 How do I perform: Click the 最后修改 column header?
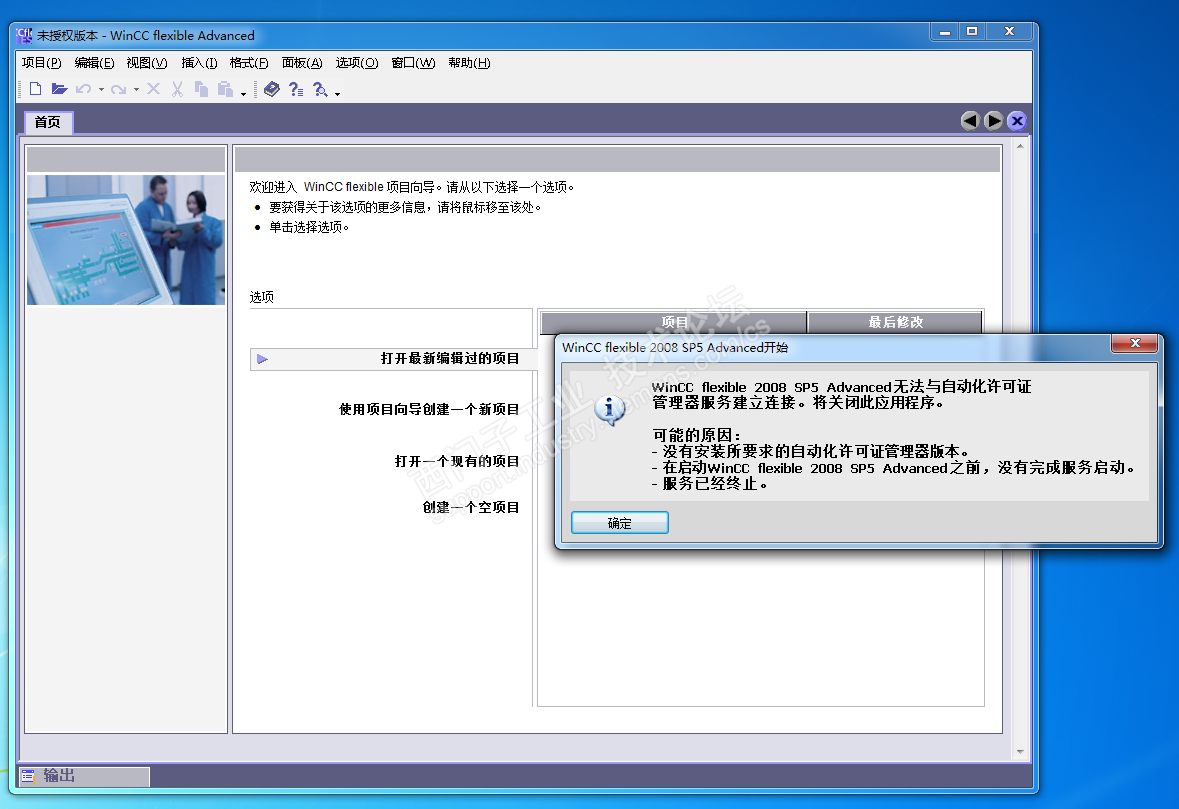click(x=895, y=322)
